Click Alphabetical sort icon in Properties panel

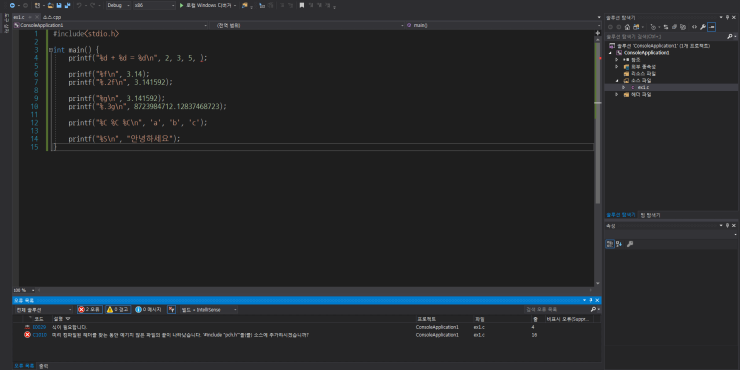coord(619,244)
